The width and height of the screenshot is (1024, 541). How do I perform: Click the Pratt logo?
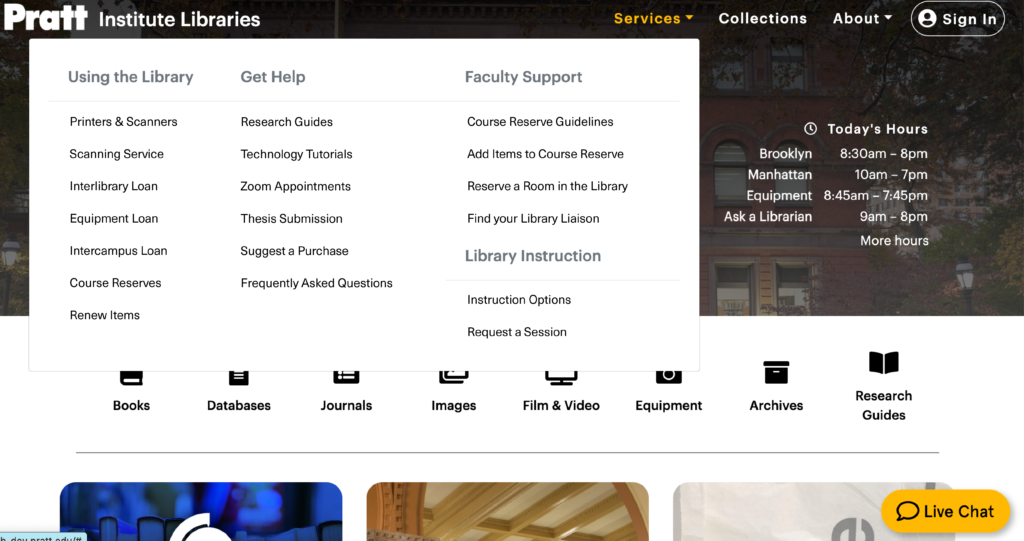pos(46,17)
